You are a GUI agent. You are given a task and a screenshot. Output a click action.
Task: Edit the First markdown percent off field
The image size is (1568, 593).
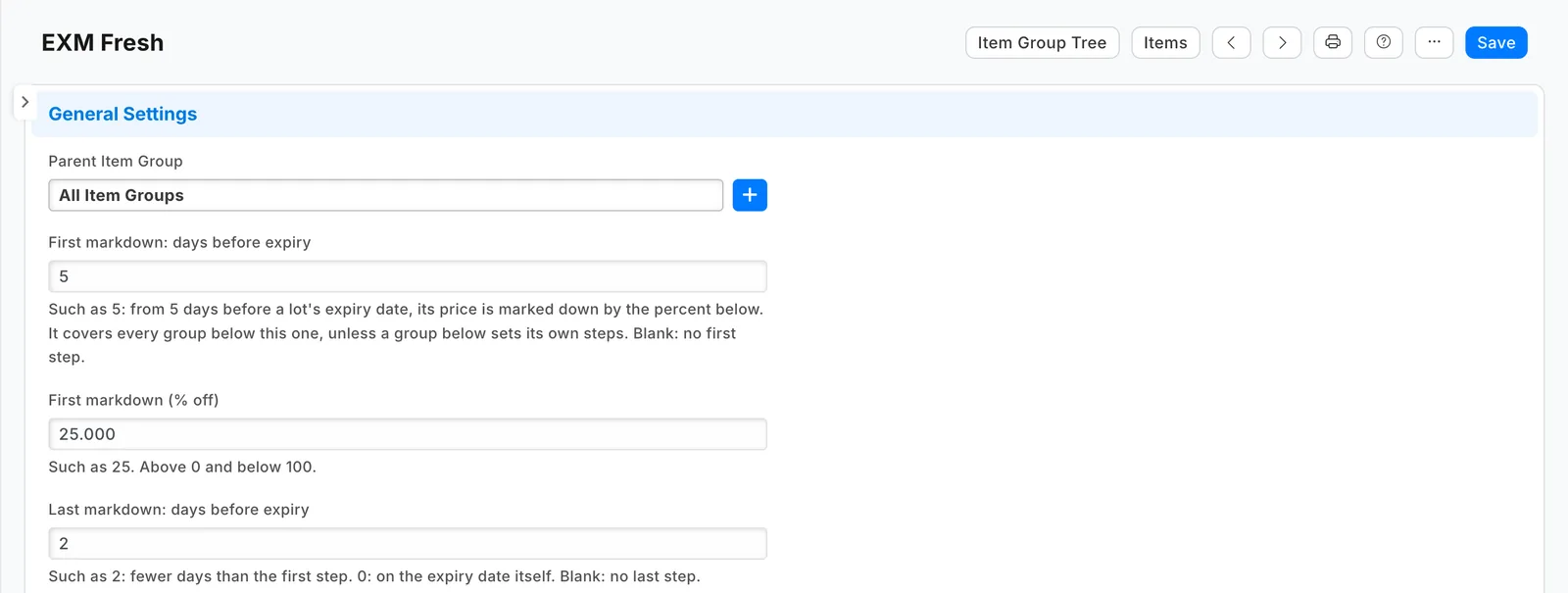coord(408,434)
